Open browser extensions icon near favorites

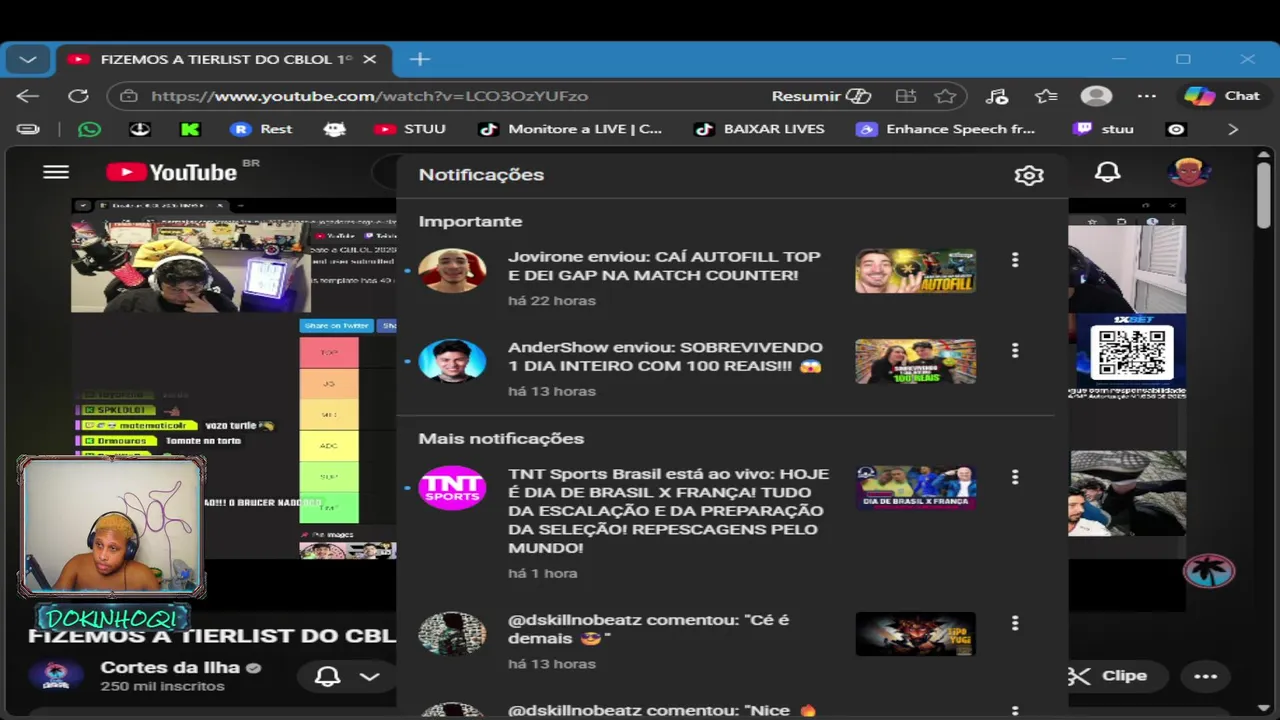[x=996, y=96]
